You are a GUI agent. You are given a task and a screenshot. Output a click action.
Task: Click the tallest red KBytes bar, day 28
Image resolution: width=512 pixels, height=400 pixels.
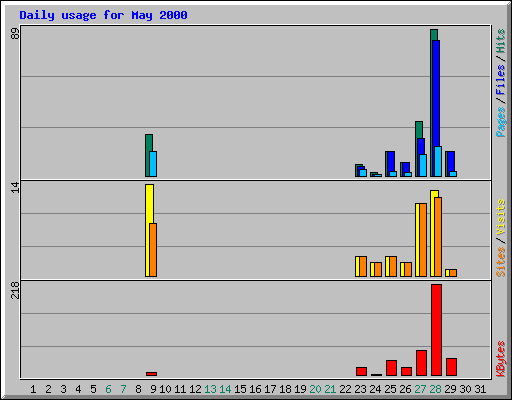(x=436, y=330)
